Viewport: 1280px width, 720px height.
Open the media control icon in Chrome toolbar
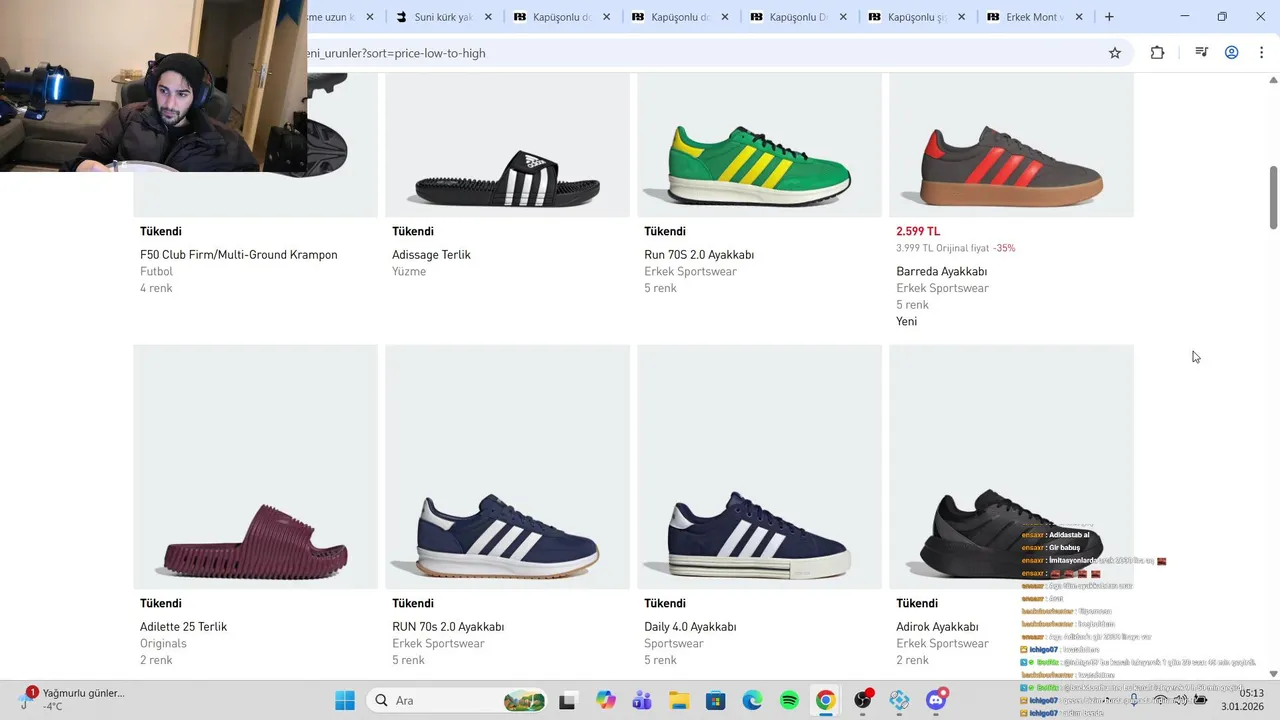[1202, 53]
